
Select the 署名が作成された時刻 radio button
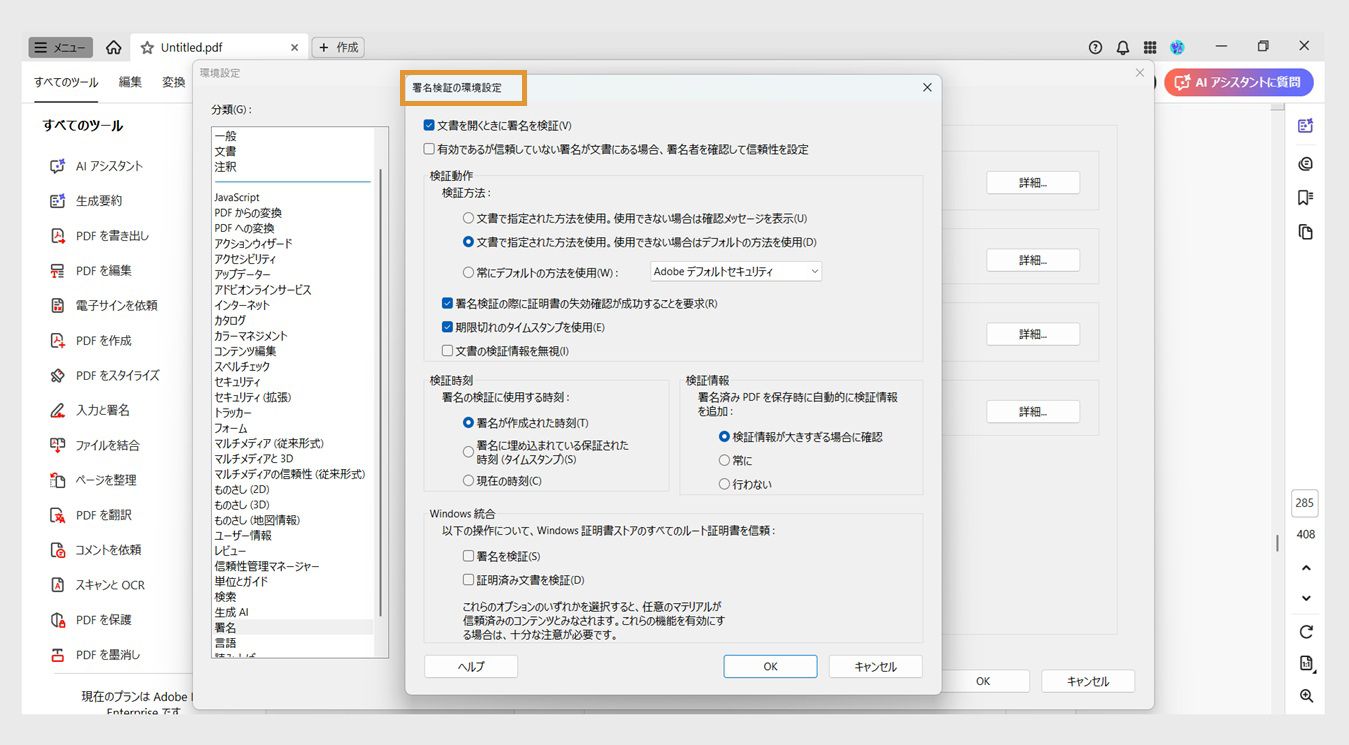click(467, 421)
